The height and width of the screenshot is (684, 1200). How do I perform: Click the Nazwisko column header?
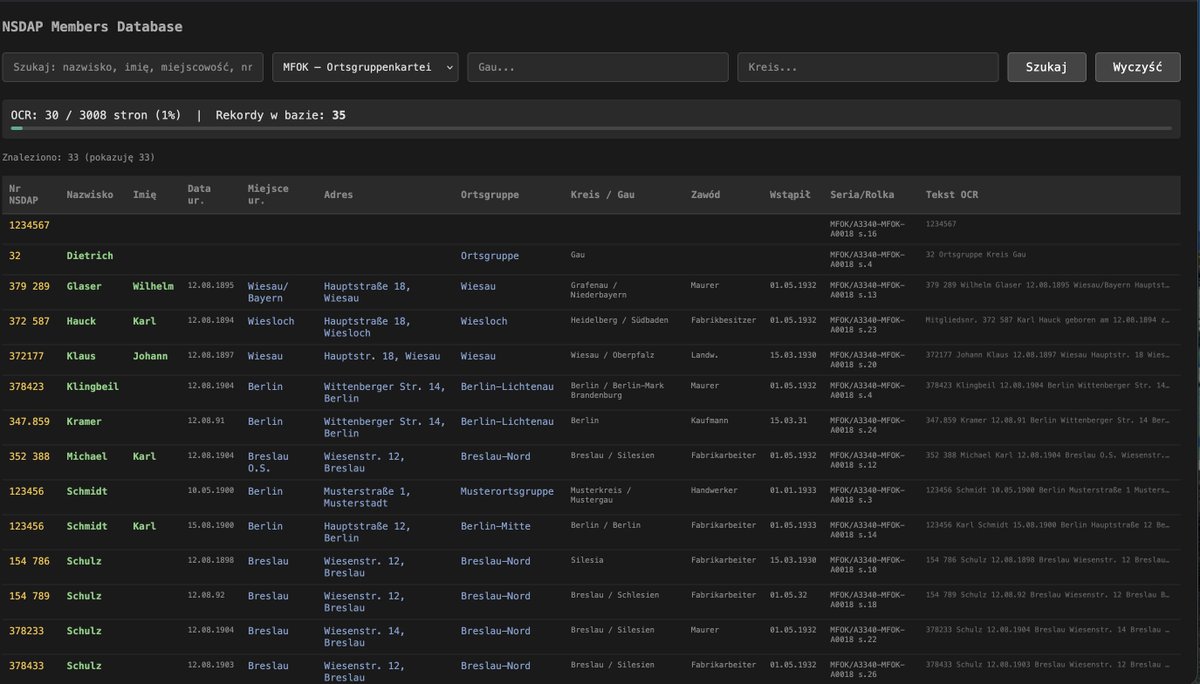point(90,195)
